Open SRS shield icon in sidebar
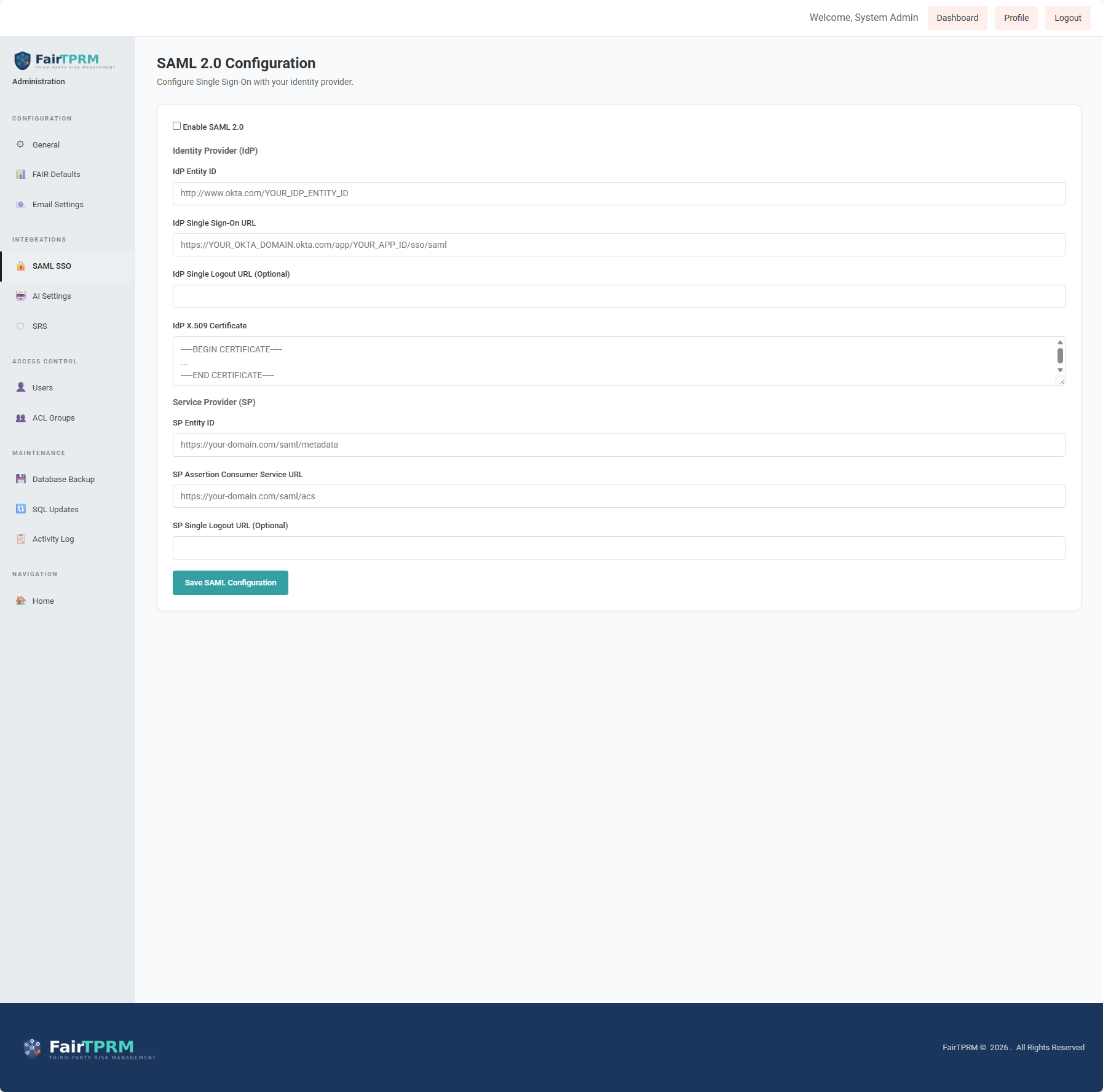Viewport: 1103px width, 1092px height. 20,326
